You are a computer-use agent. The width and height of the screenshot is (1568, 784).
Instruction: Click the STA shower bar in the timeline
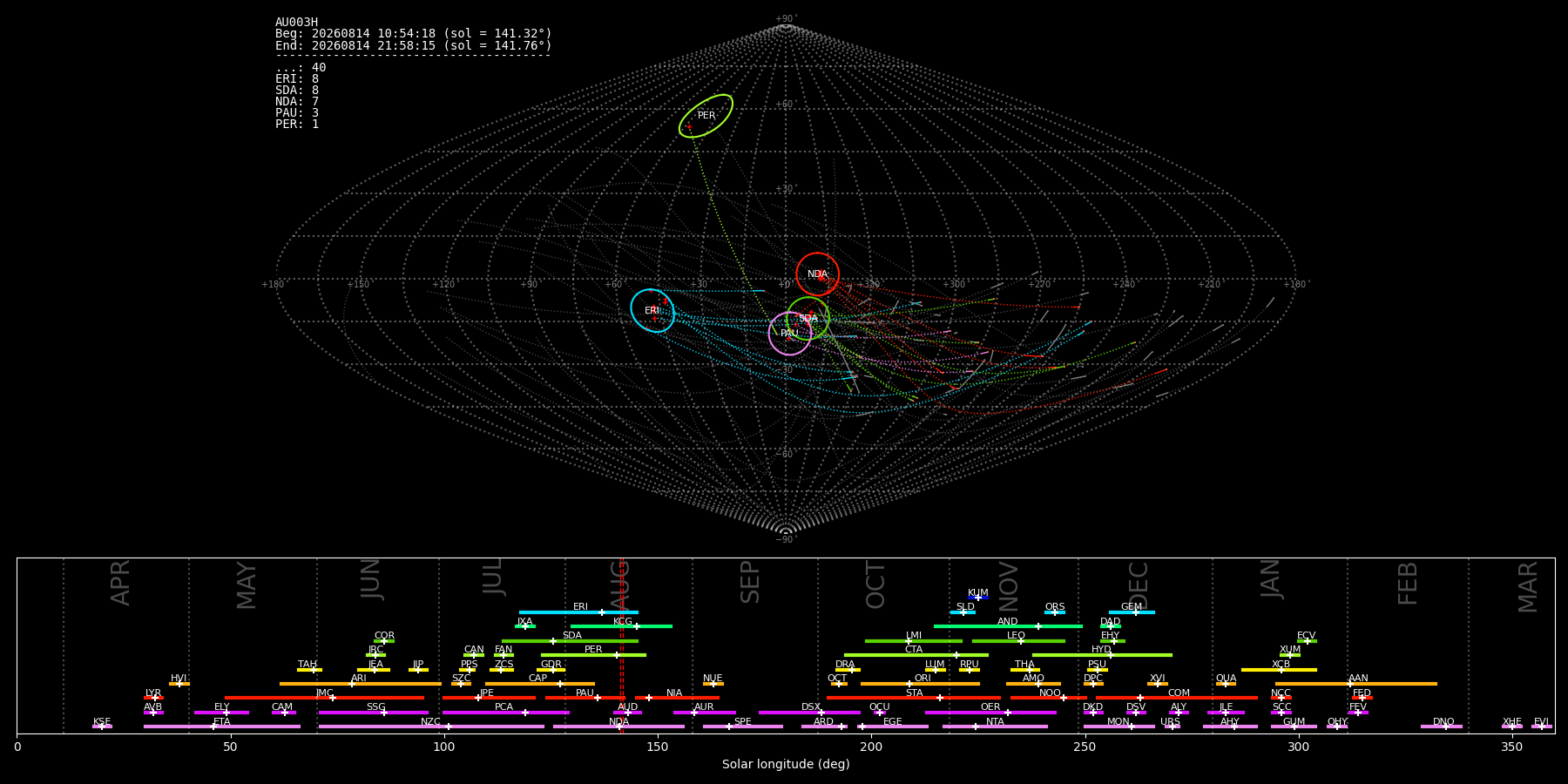914,698
